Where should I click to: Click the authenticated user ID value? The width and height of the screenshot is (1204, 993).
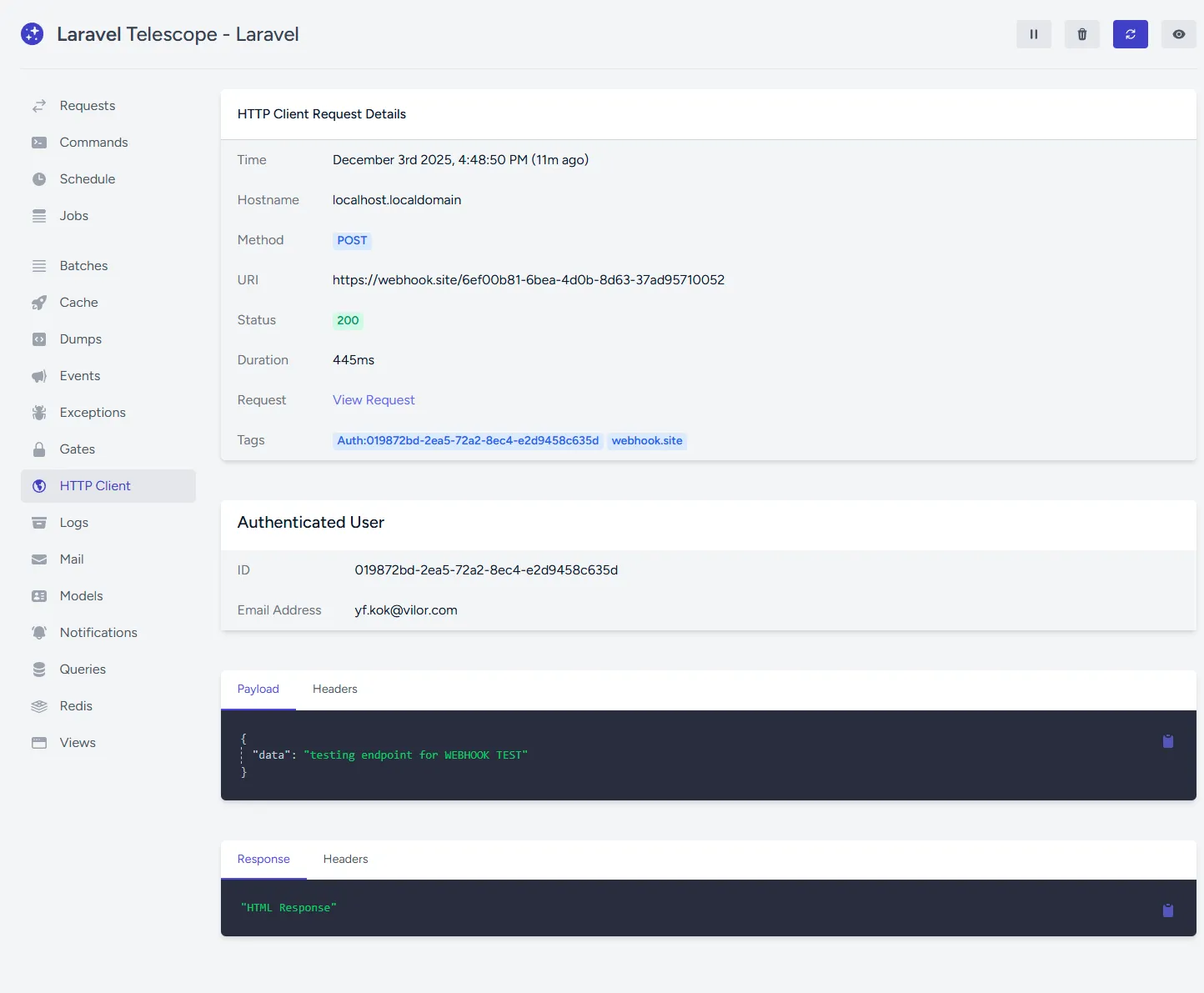(486, 570)
